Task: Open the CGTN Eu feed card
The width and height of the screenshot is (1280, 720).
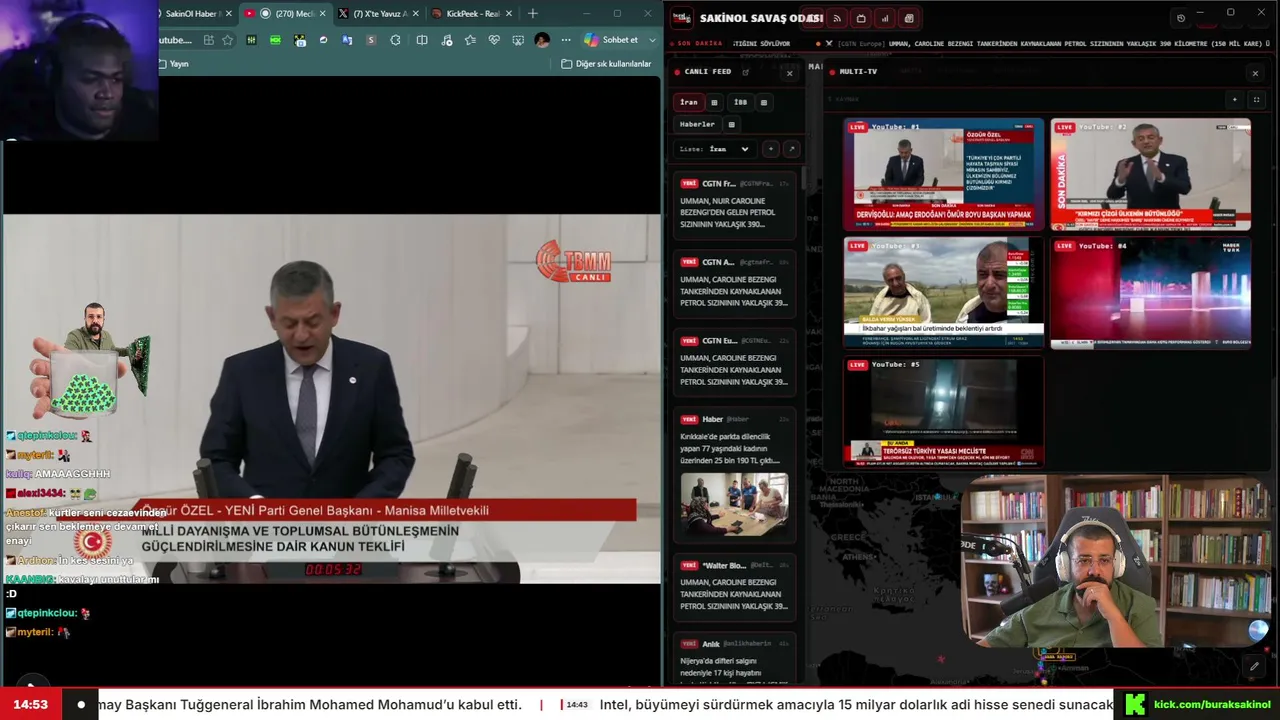Action: tap(735, 363)
